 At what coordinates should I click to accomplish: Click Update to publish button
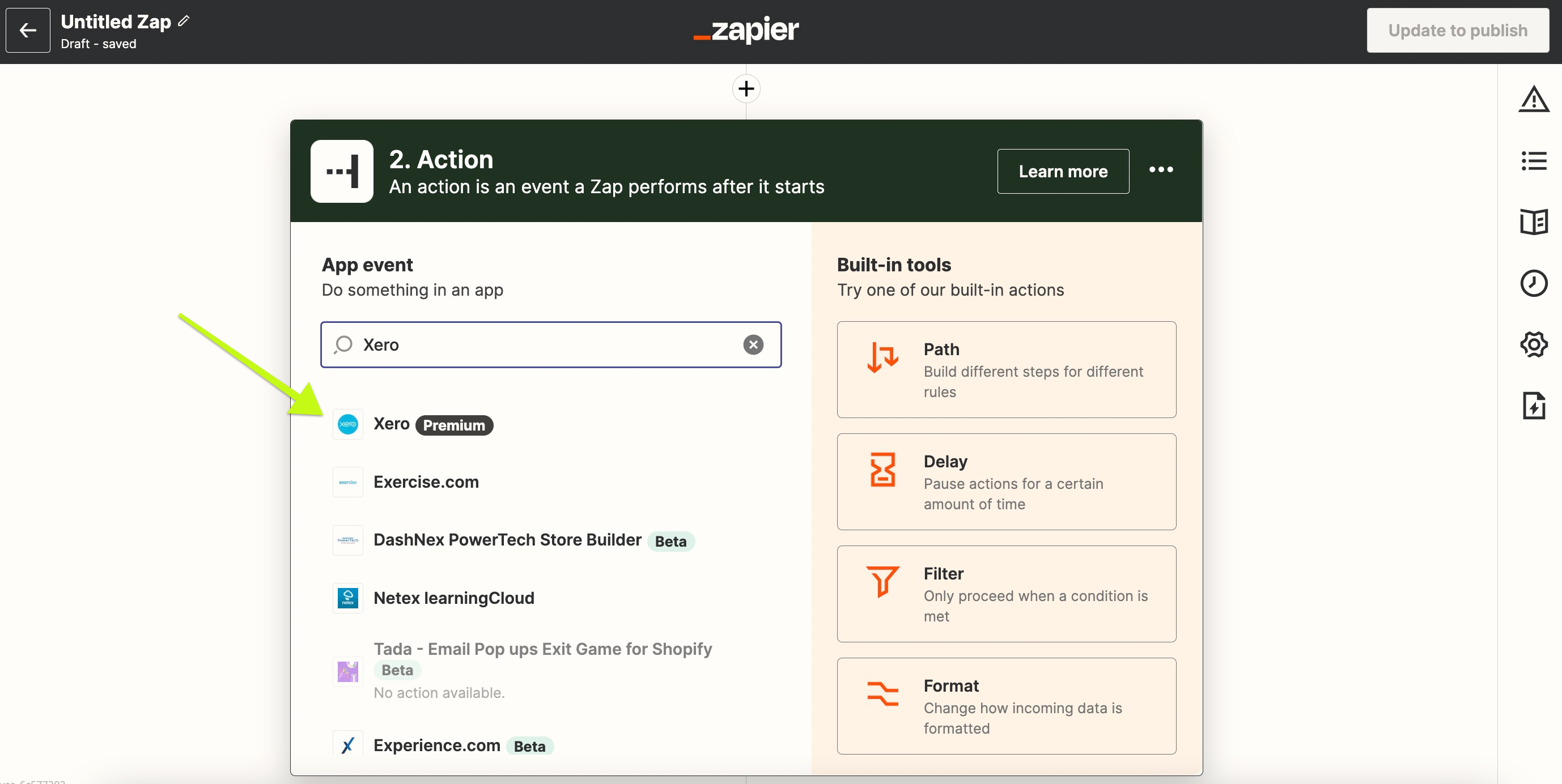coord(1458,30)
